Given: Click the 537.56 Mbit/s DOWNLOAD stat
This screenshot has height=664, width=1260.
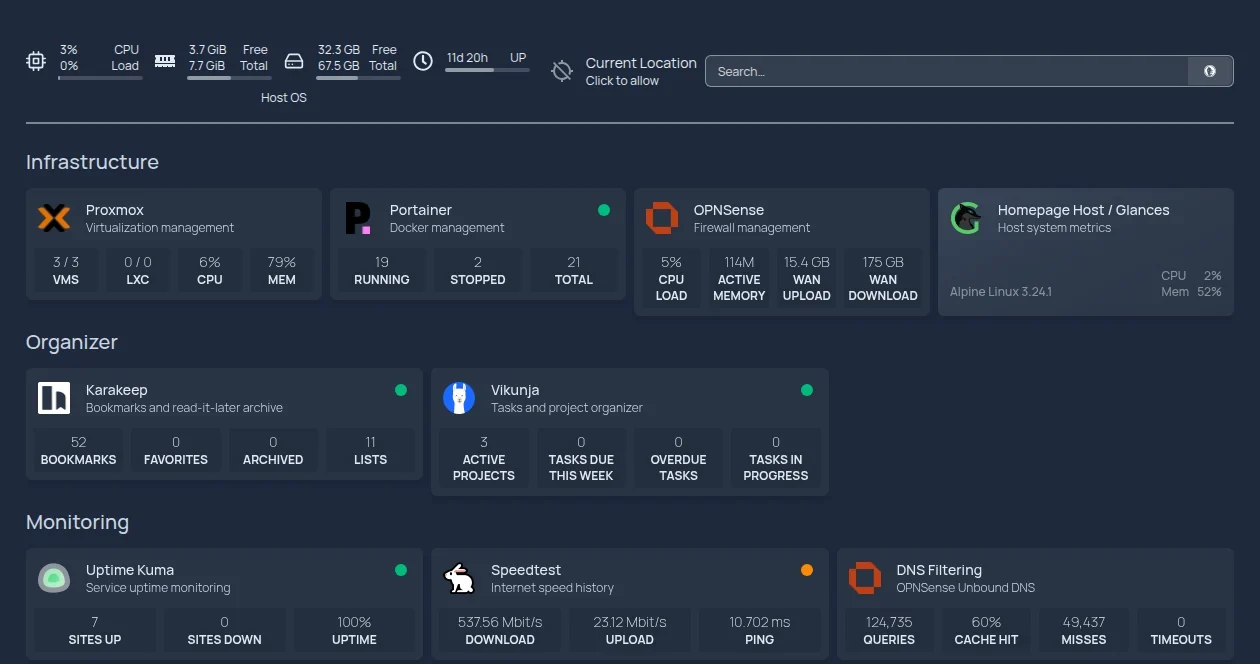Looking at the screenshot, I should tap(500, 630).
